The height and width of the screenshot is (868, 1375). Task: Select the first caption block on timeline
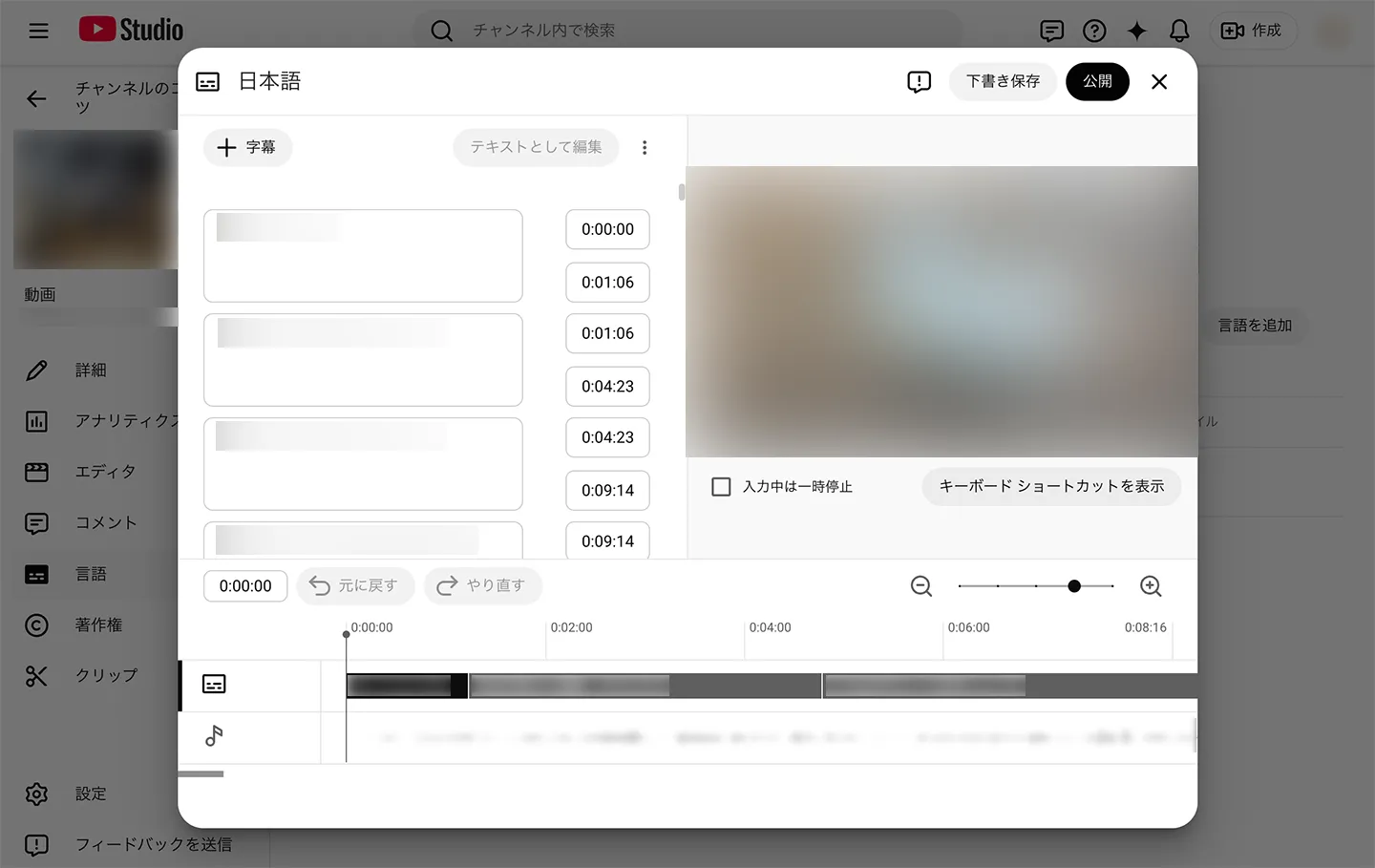coord(407,686)
